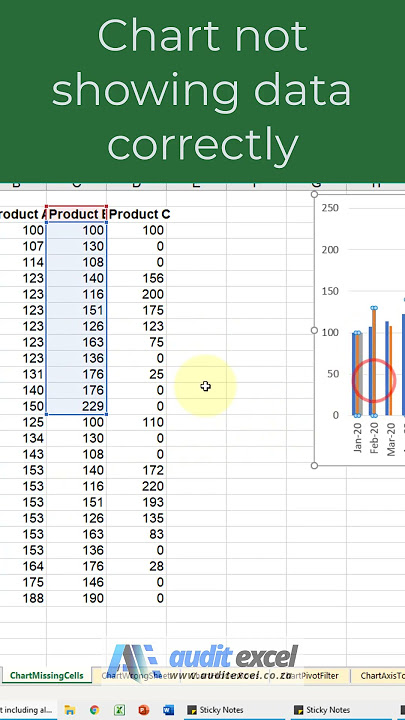
Task: Click the Product B header cell
Action: [77, 214]
